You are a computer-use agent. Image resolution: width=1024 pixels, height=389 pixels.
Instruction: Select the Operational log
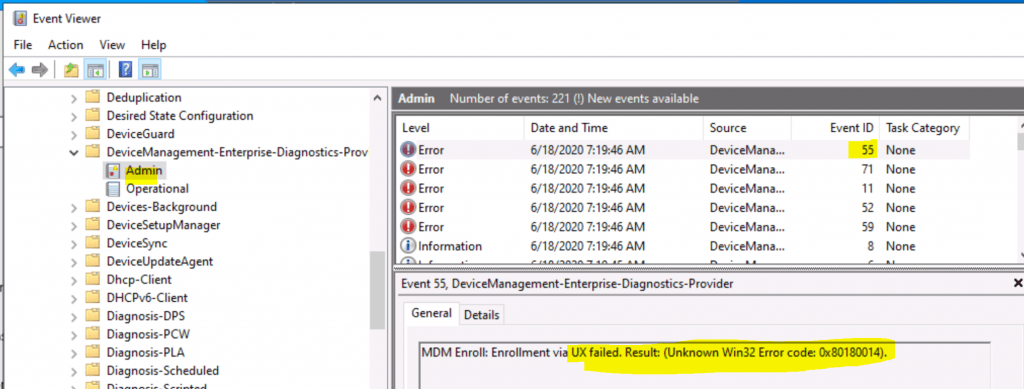pyautogui.click(x=157, y=189)
